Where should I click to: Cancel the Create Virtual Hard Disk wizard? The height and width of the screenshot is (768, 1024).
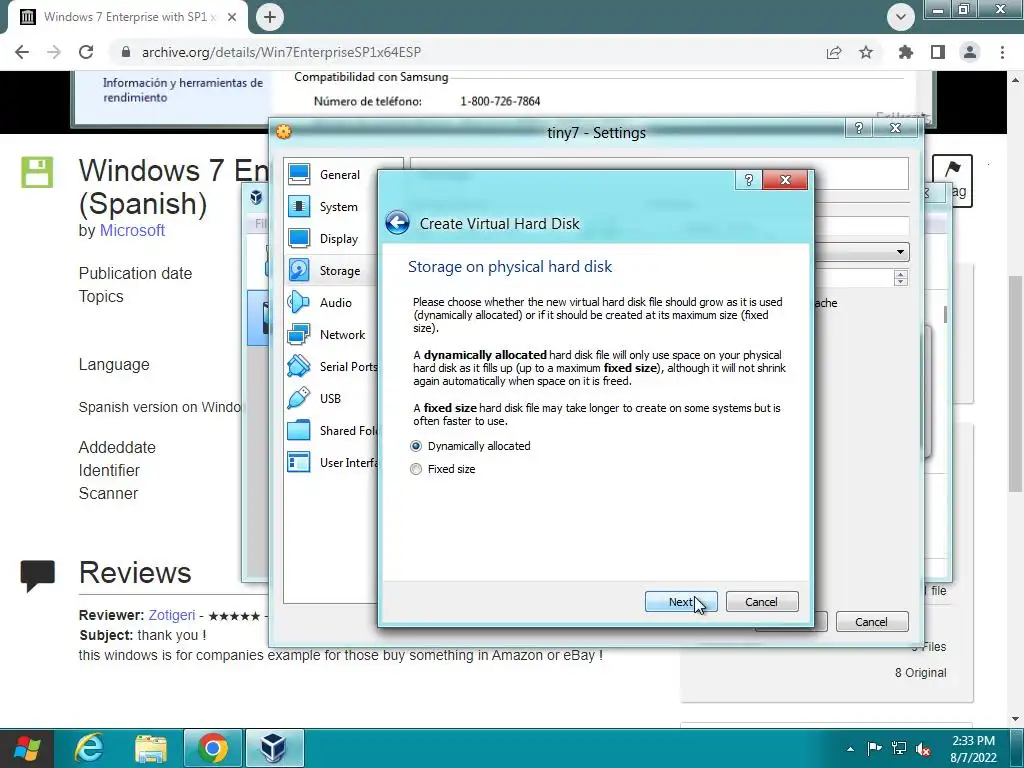[761, 601]
